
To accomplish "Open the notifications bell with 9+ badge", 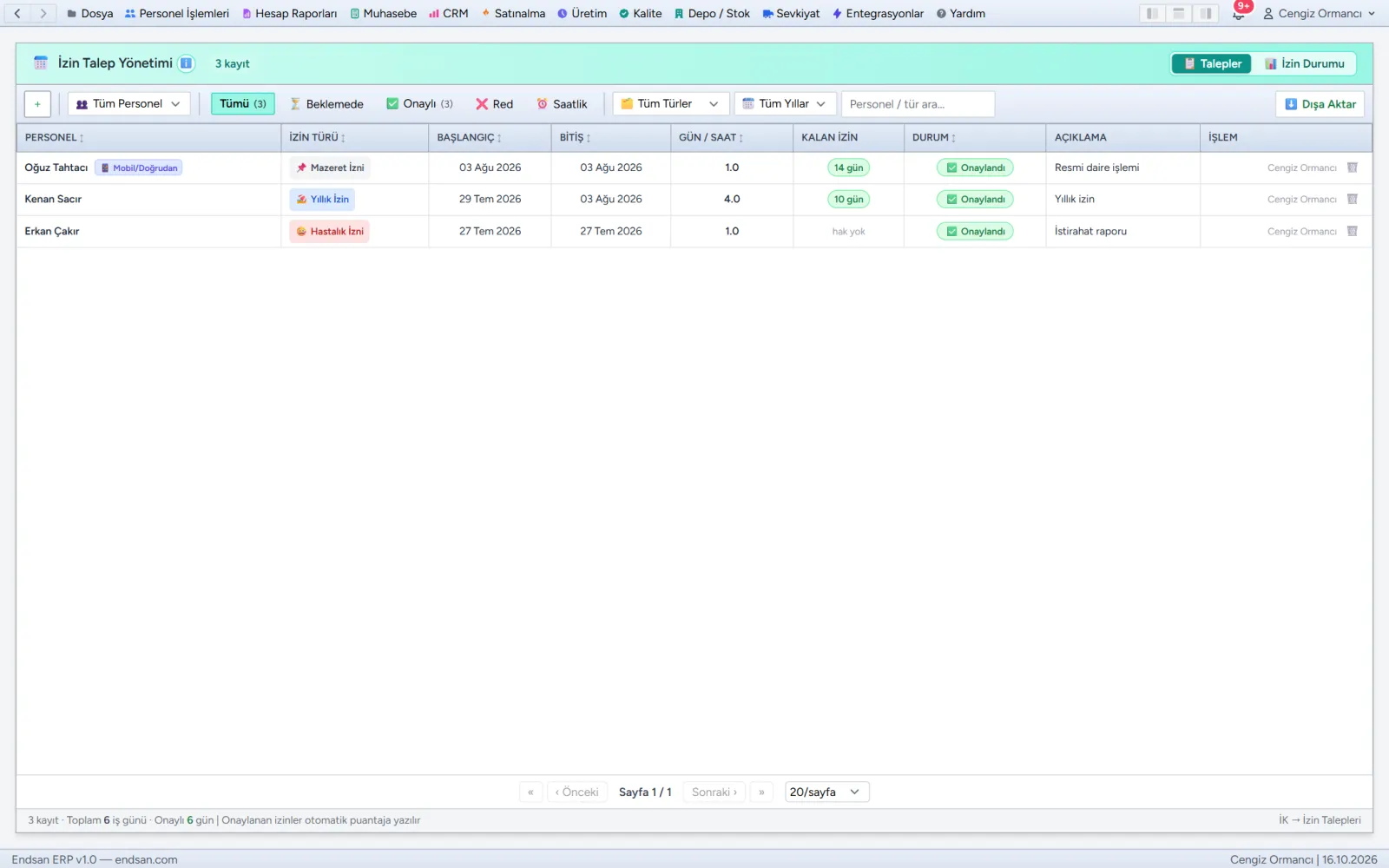I will (1239, 13).
